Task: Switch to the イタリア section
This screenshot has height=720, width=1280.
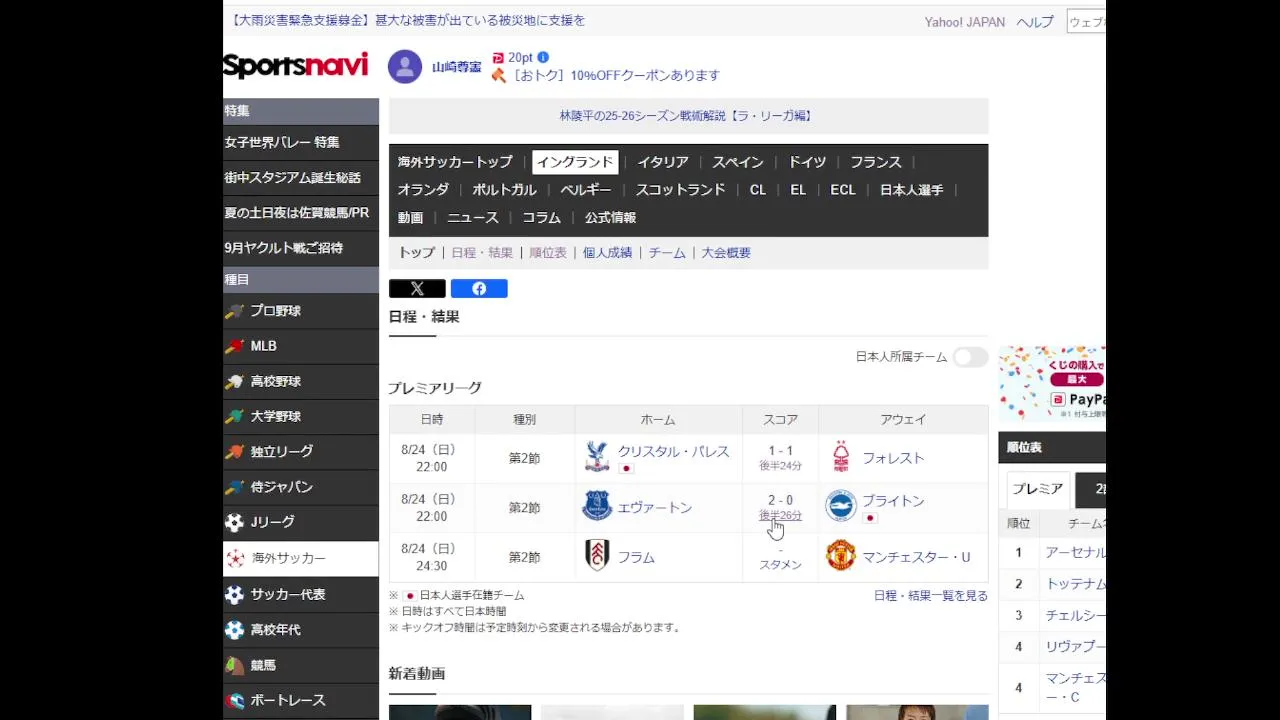Action: pos(663,162)
